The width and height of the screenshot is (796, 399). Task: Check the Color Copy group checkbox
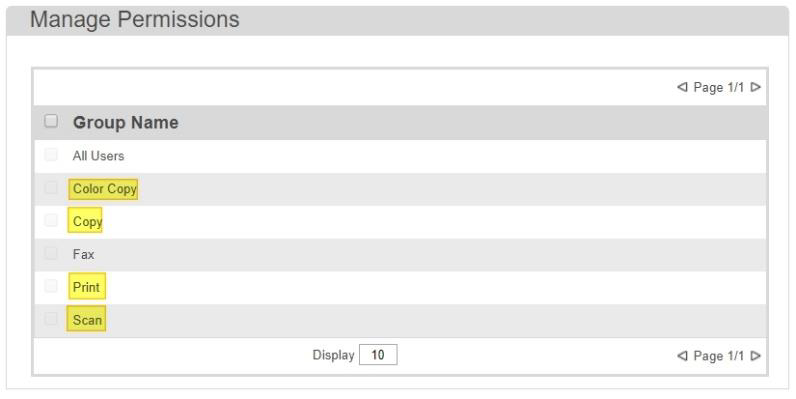[51, 187]
